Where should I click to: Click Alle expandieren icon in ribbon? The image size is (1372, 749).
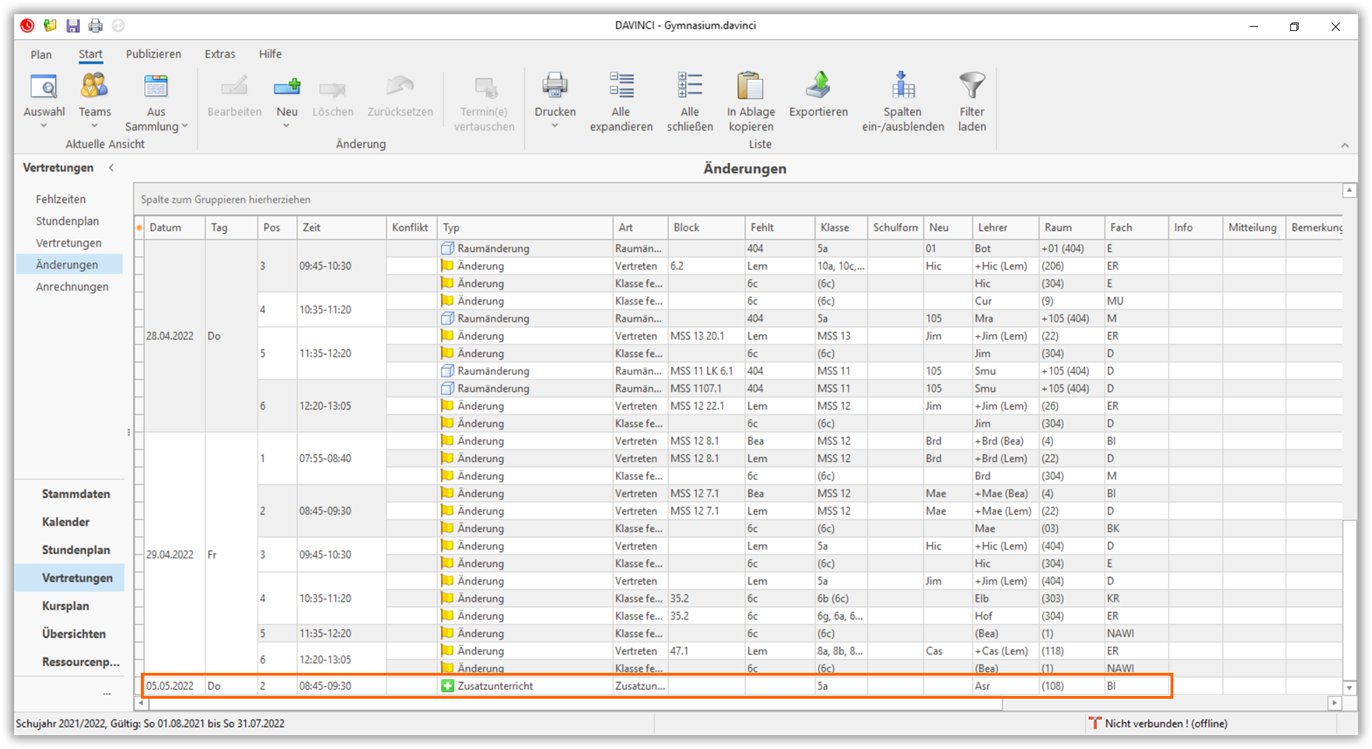[x=621, y=86]
